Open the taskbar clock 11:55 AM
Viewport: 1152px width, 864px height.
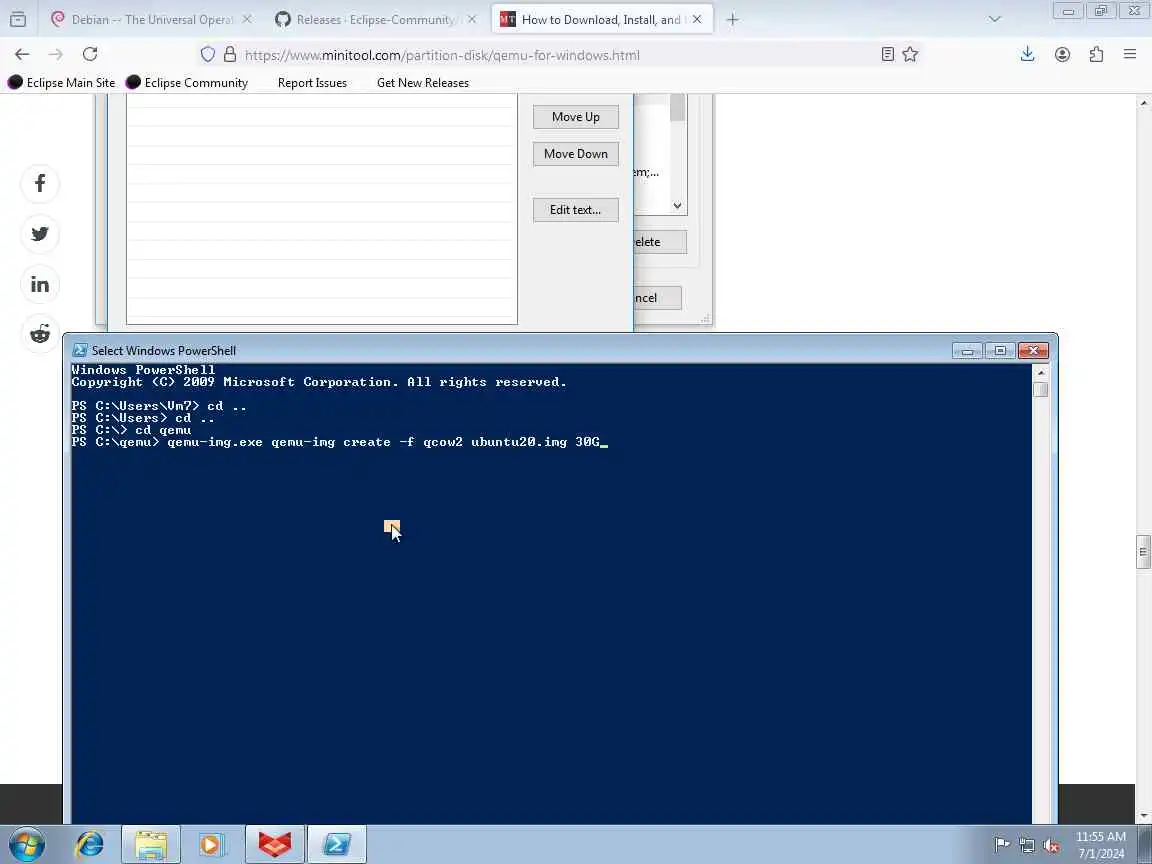[1101, 844]
